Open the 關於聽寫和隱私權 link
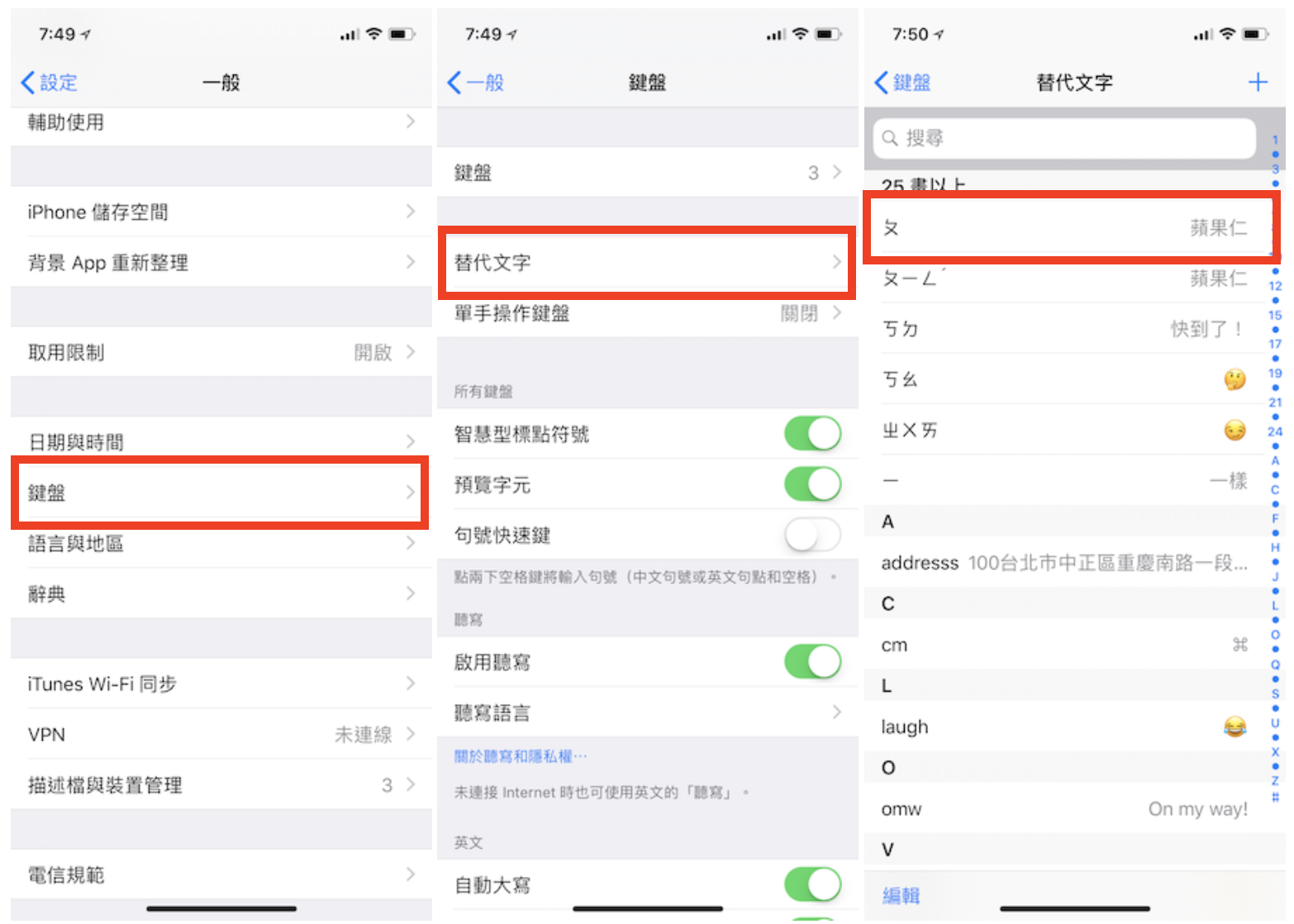 (x=521, y=756)
